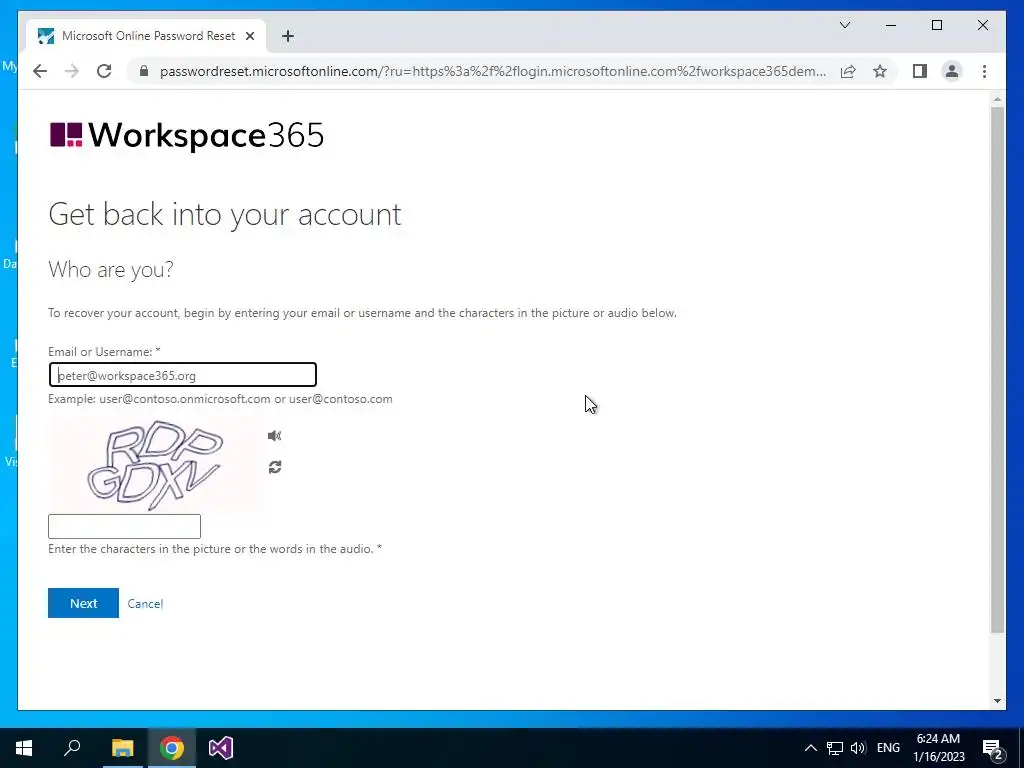Click the 'Who are you?' subheading
Viewport: 1024px width, 768px height.
(111, 269)
